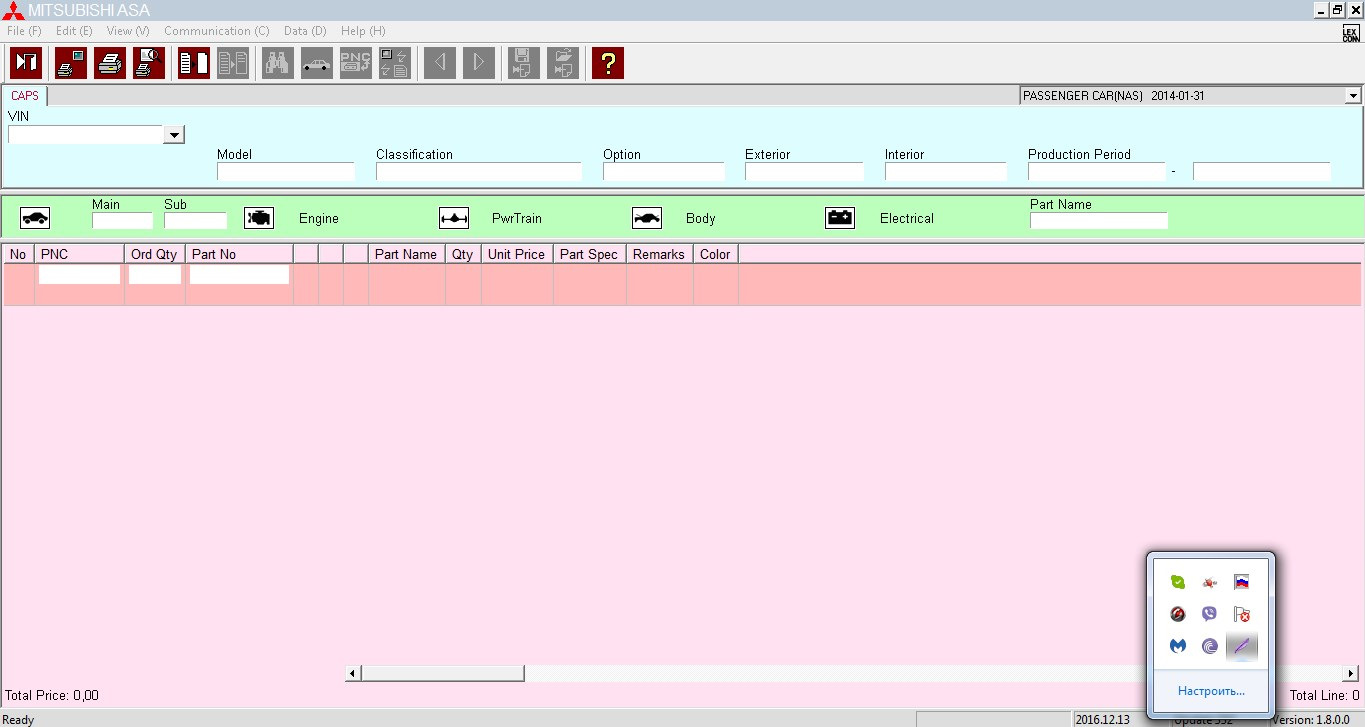Screen dimensions: 1365x727
Task: Select the Electrical battery icon
Action: pyautogui.click(x=840, y=218)
